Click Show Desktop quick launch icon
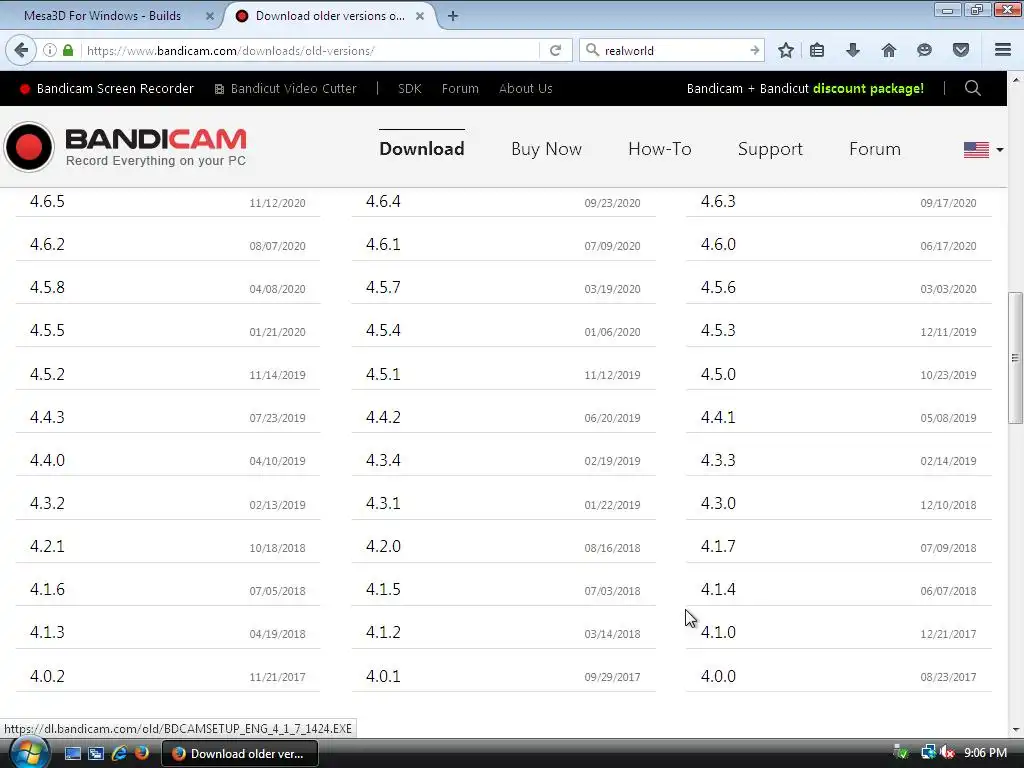 tap(72, 753)
